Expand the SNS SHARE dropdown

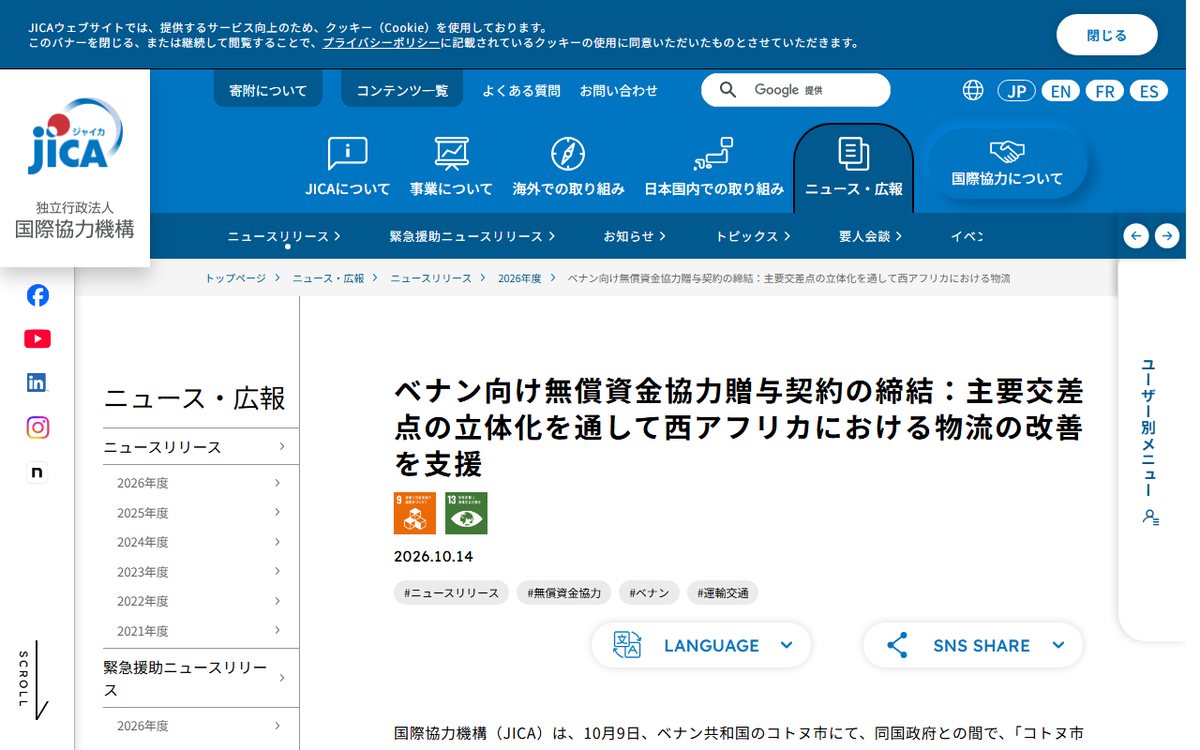pyautogui.click(x=973, y=645)
